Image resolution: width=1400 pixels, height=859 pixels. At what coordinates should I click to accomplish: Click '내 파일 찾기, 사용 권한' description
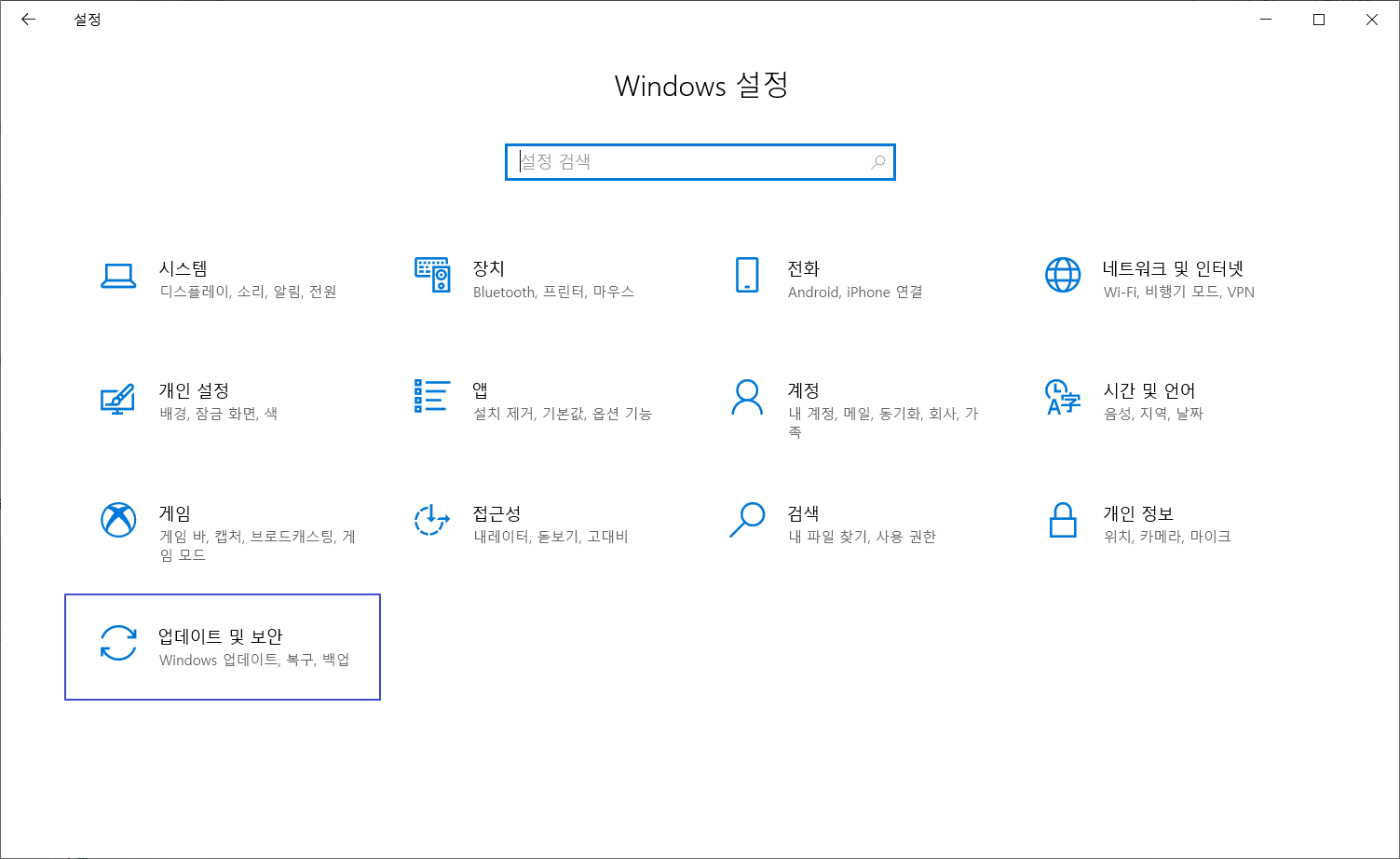pos(862,537)
